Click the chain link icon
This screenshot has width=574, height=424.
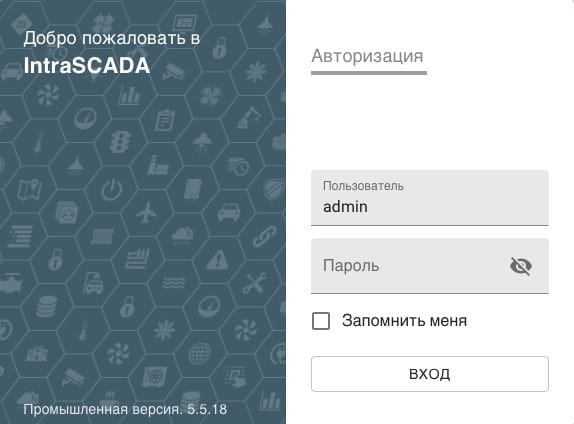[264, 236]
